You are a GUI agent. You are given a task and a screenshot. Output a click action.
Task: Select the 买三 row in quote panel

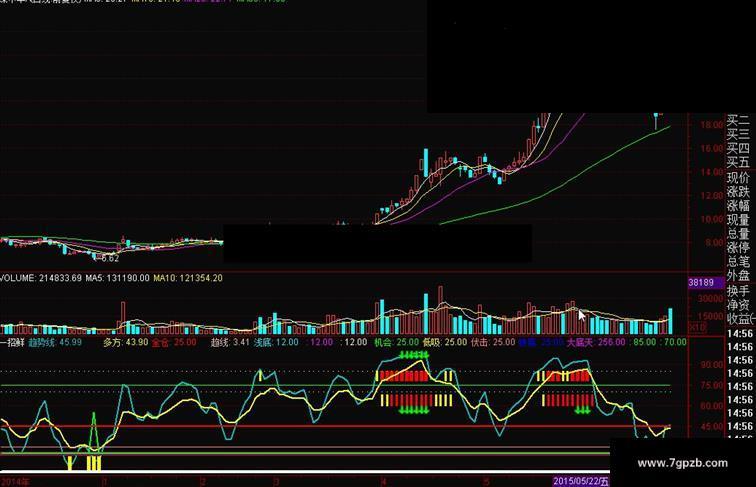pos(738,134)
